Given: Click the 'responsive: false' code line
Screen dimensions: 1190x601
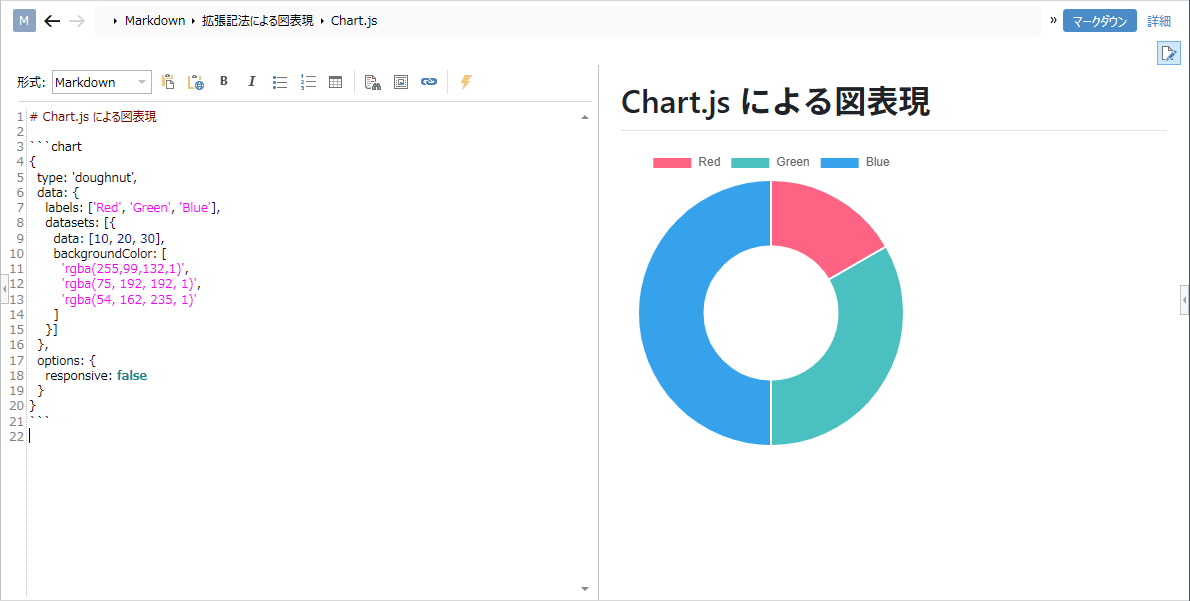Looking at the screenshot, I should point(96,376).
